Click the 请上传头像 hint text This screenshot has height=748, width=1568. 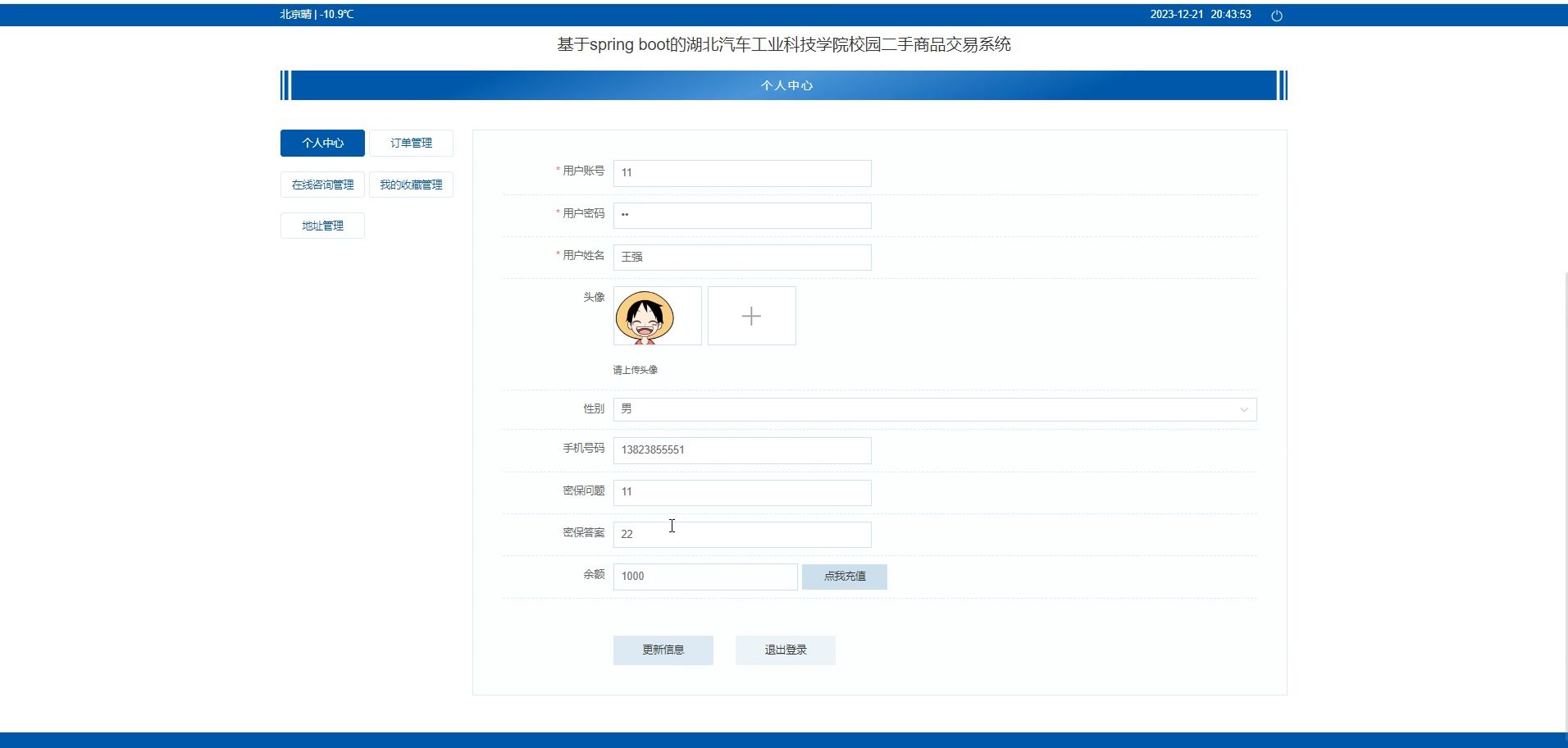point(636,370)
